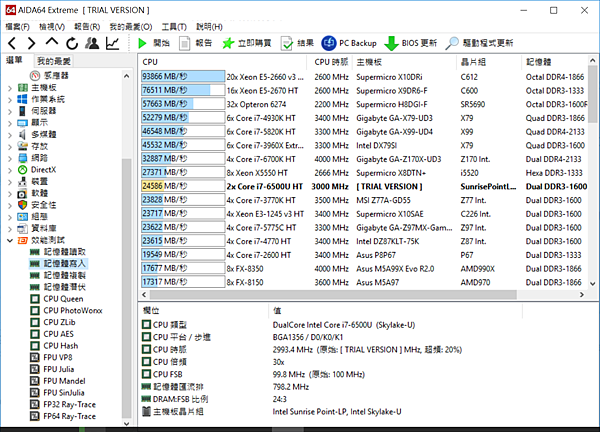Click the Refresh icon in the toolbar

(72, 43)
